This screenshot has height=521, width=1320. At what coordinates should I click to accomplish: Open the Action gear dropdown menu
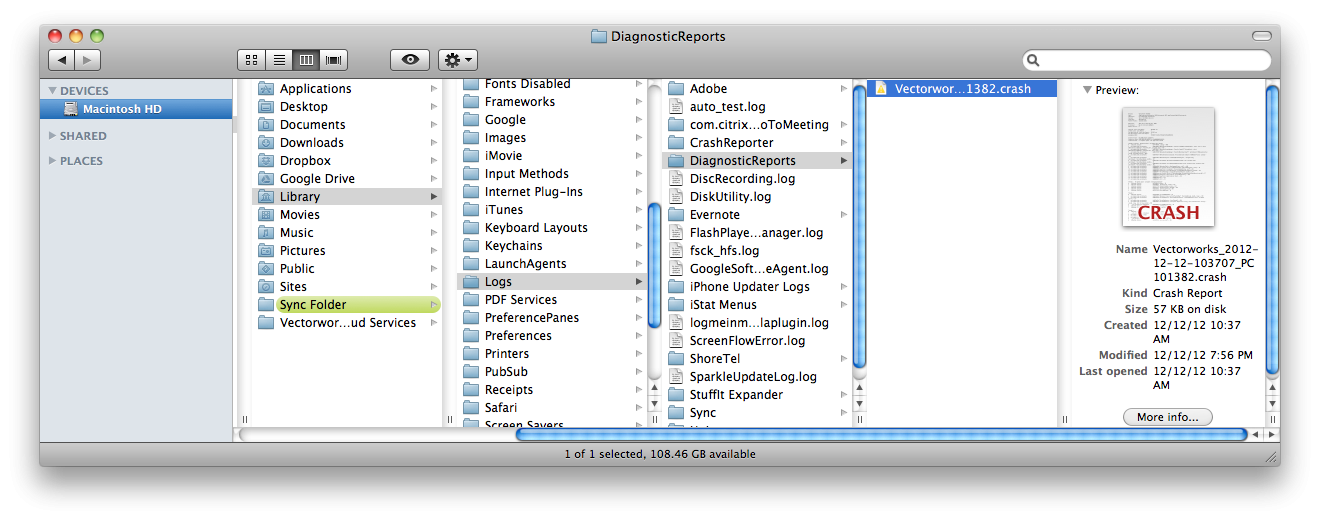click(x=458, y=60)
